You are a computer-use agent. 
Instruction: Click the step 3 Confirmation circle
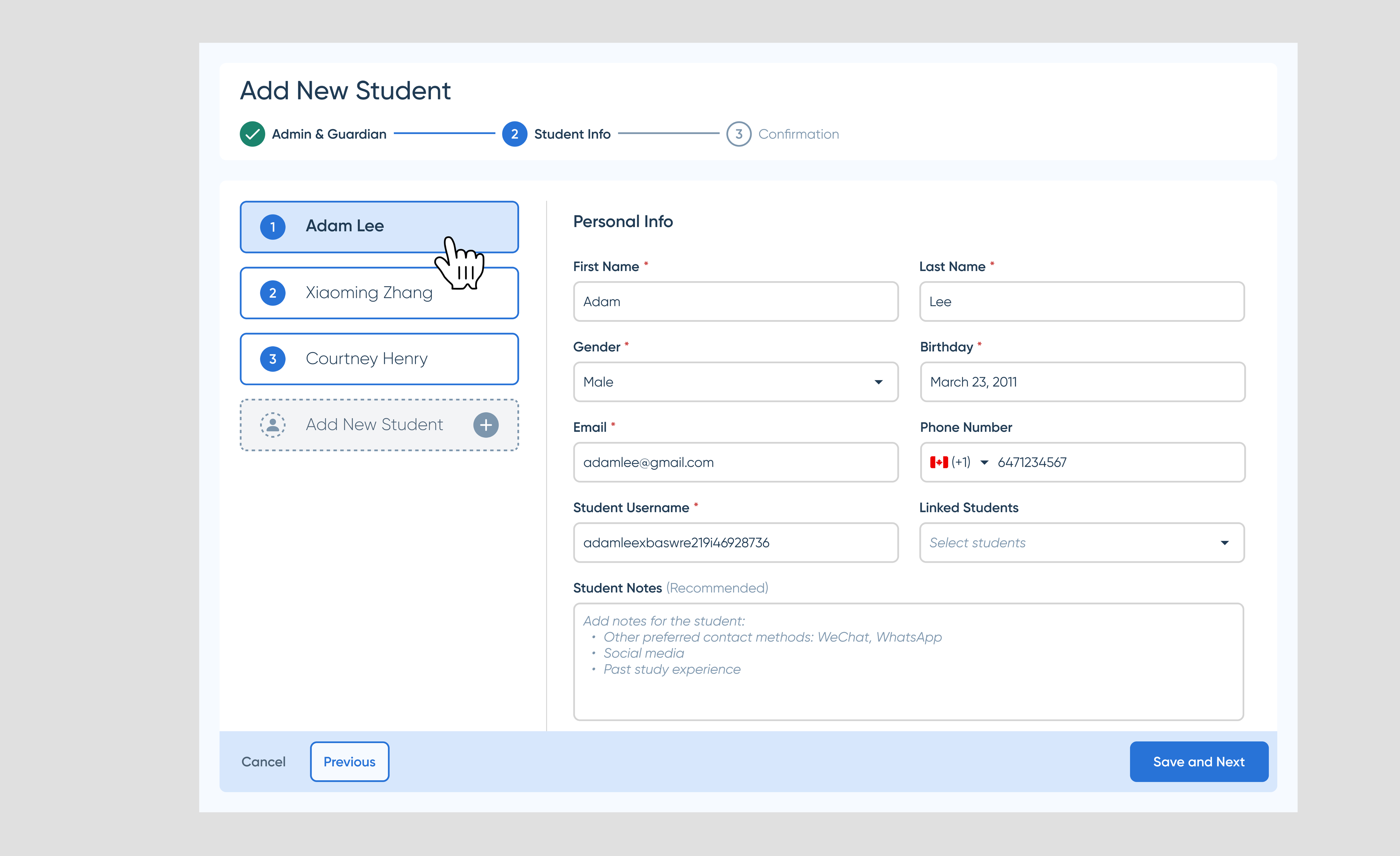tap(739, 134)
